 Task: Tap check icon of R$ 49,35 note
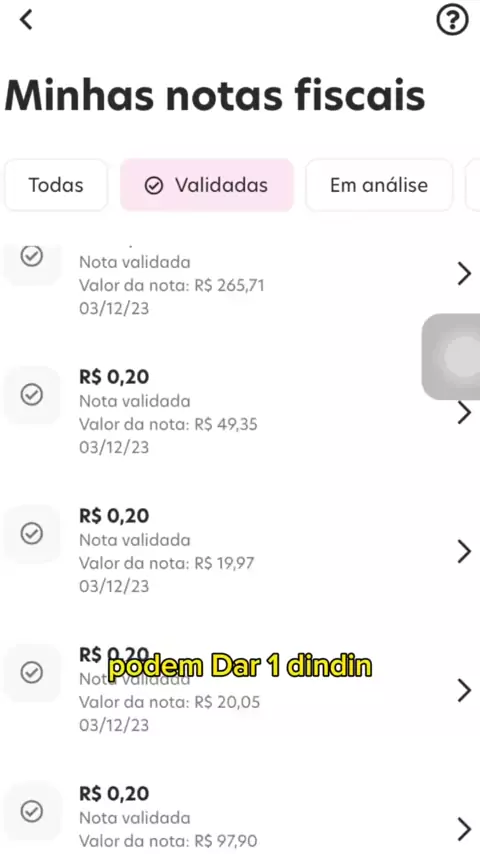[32, 394]
